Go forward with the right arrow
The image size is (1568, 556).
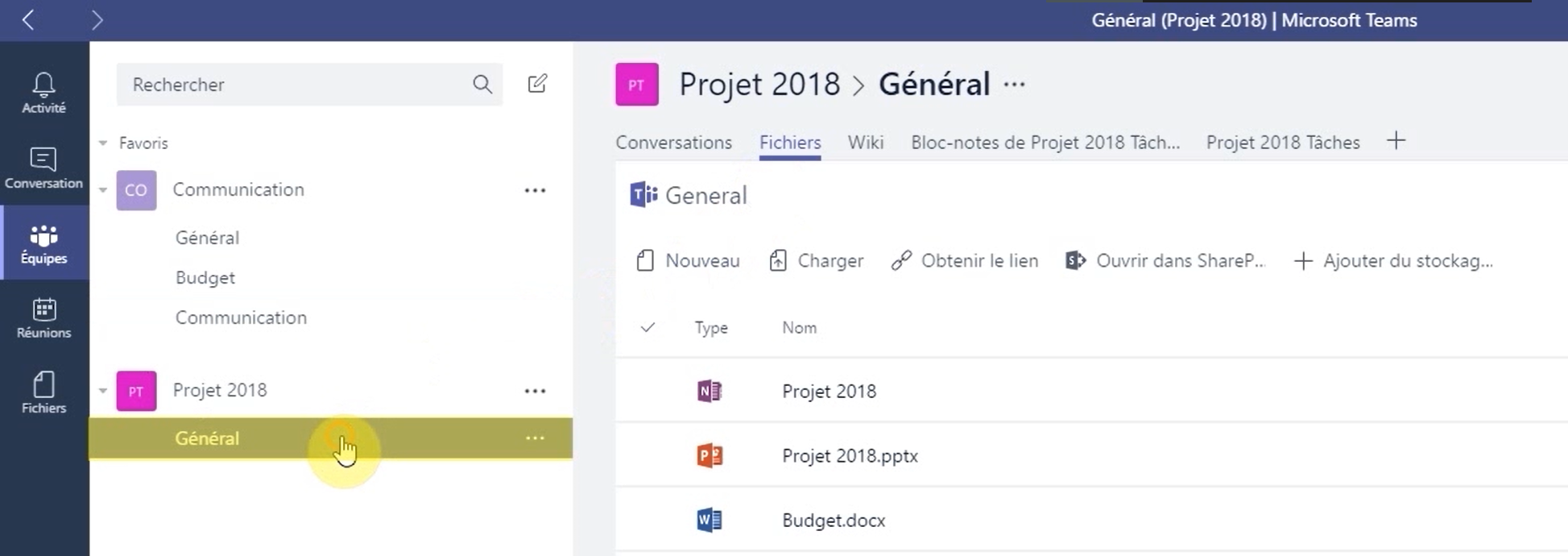pyautogui.click(x=97, y=19)
